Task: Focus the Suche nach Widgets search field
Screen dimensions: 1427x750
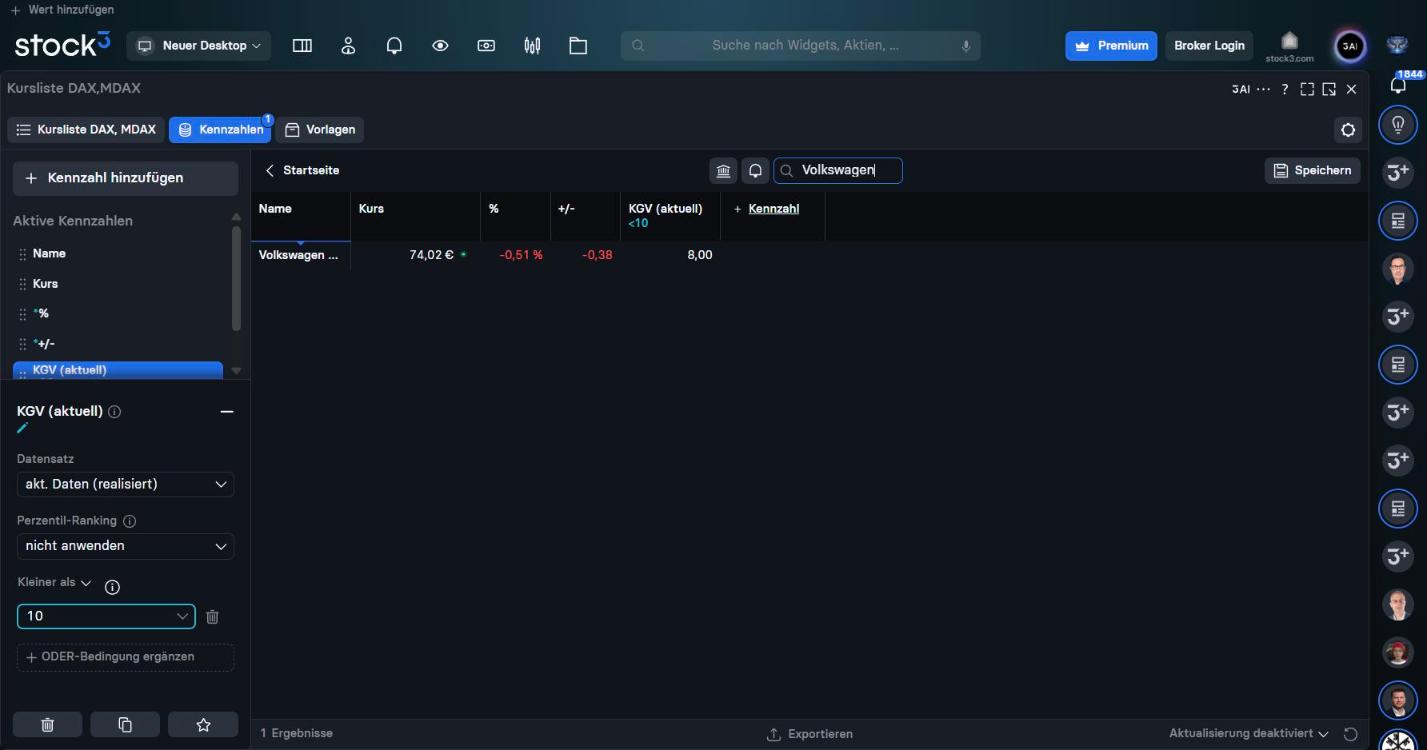Action: (x=800, y=46)
